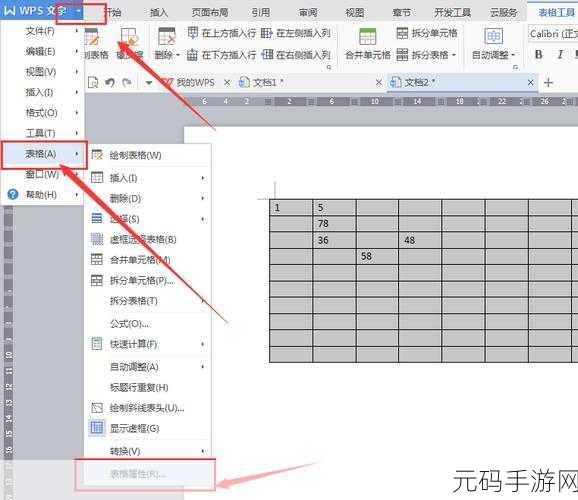The image size is (578, 500).
Task: Open the 工具(T) menu
Action: point(43,133)
